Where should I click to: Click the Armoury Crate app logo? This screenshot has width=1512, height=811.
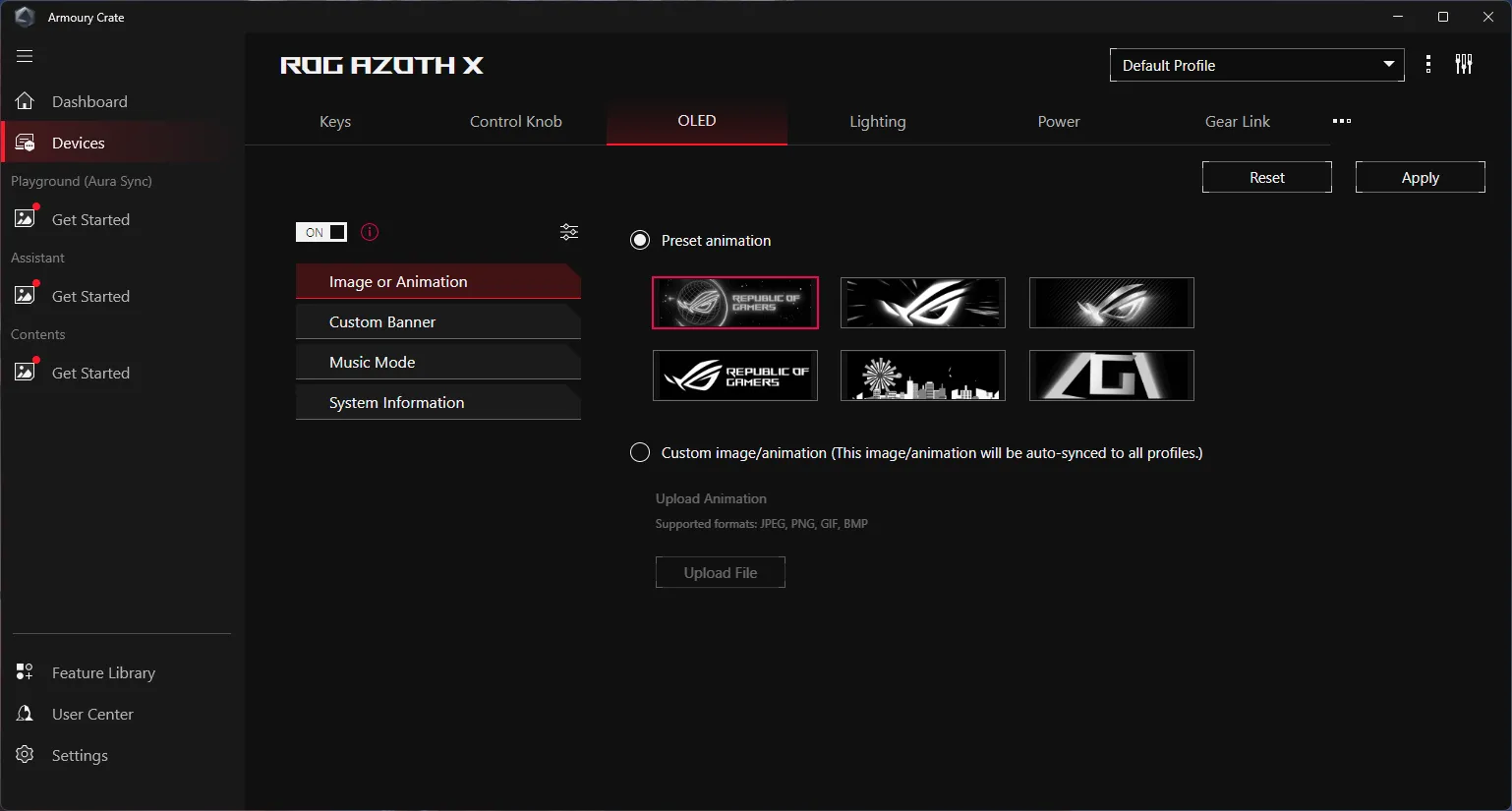(25, 17)
